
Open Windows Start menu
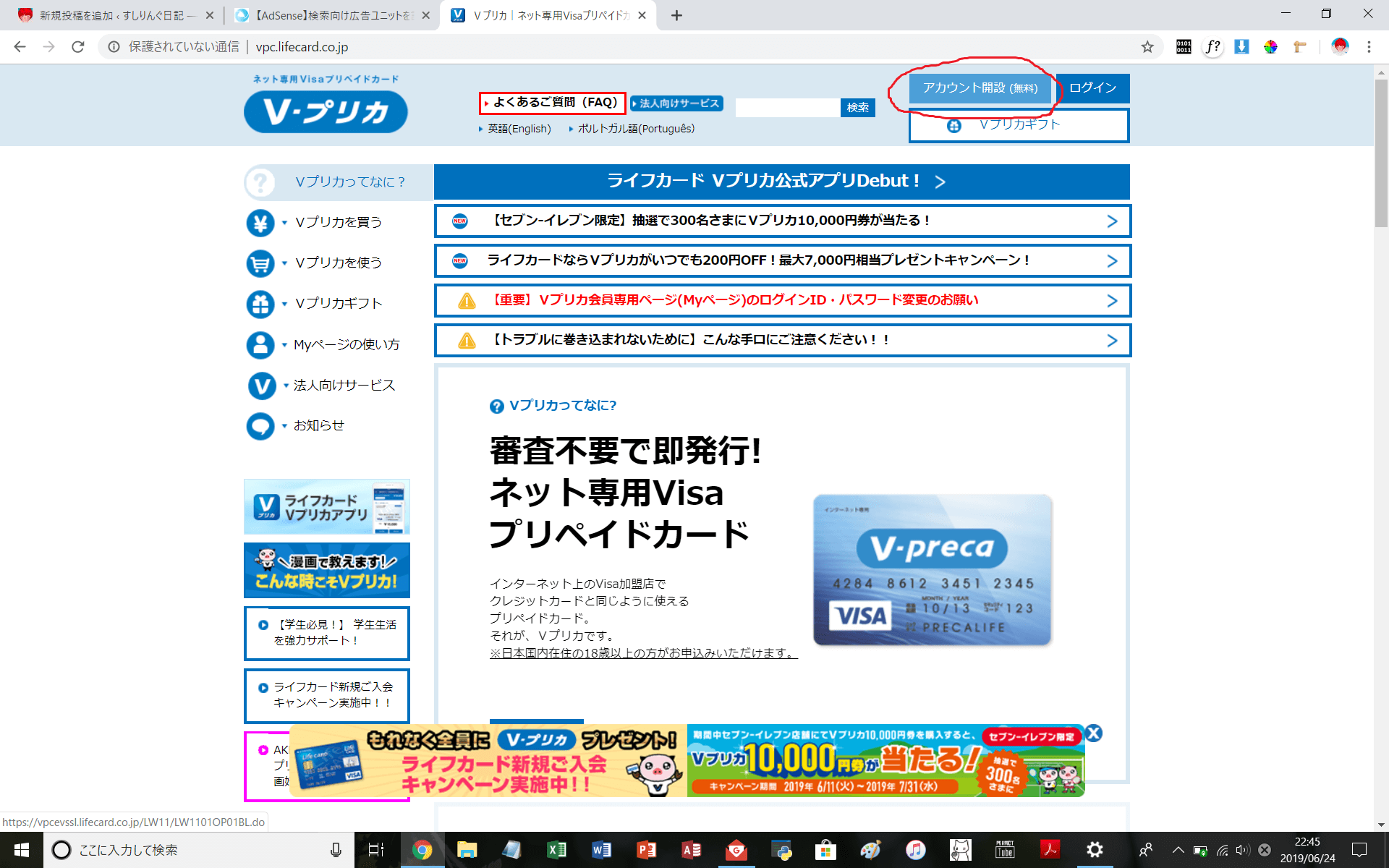click(x=21, y=850)
